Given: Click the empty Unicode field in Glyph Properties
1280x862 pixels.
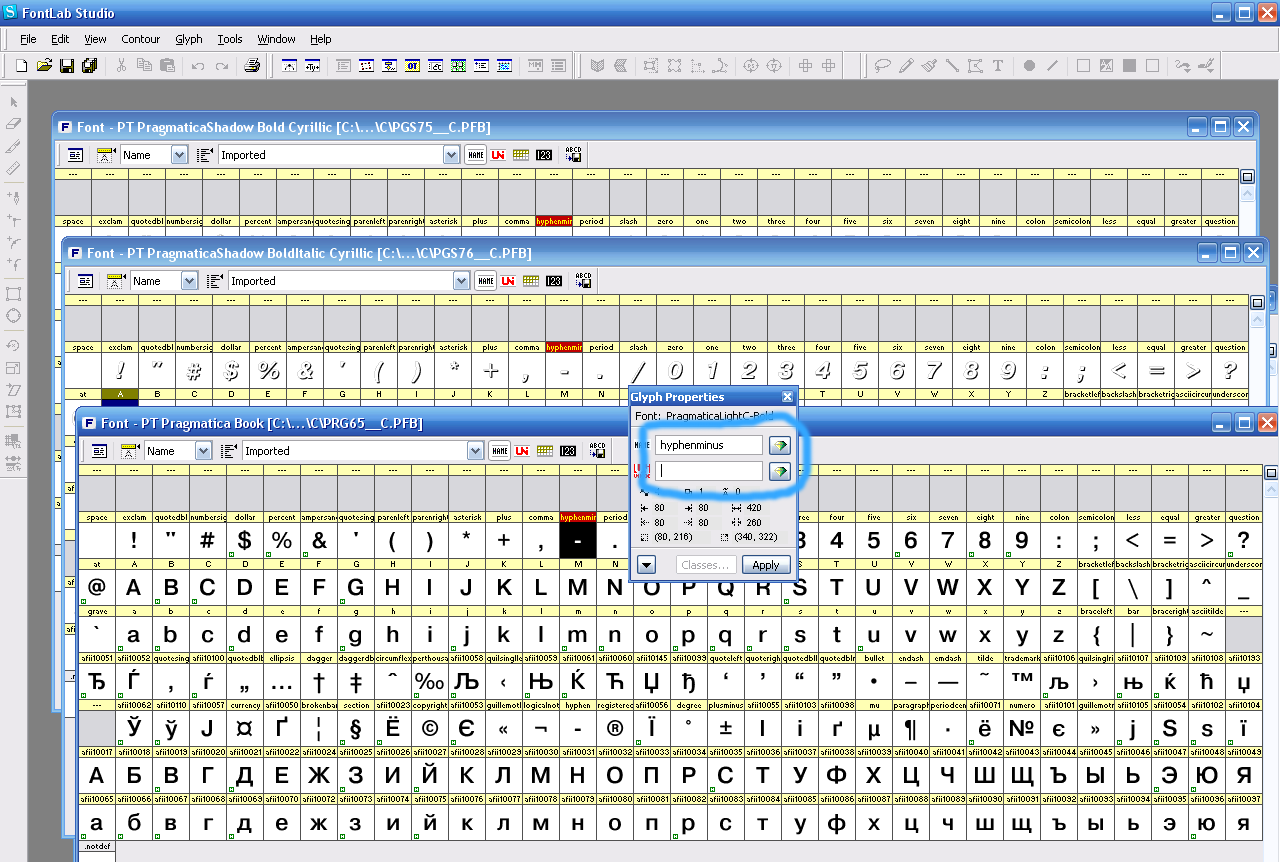Looking at the screenshot, I should pyautogui.click(x=709, y=471).
